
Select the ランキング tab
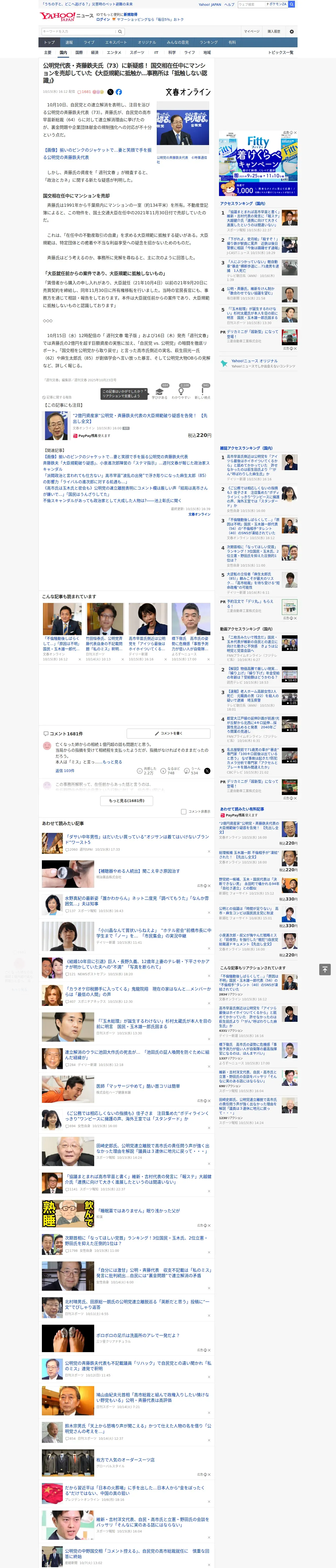tap(209, 43)
